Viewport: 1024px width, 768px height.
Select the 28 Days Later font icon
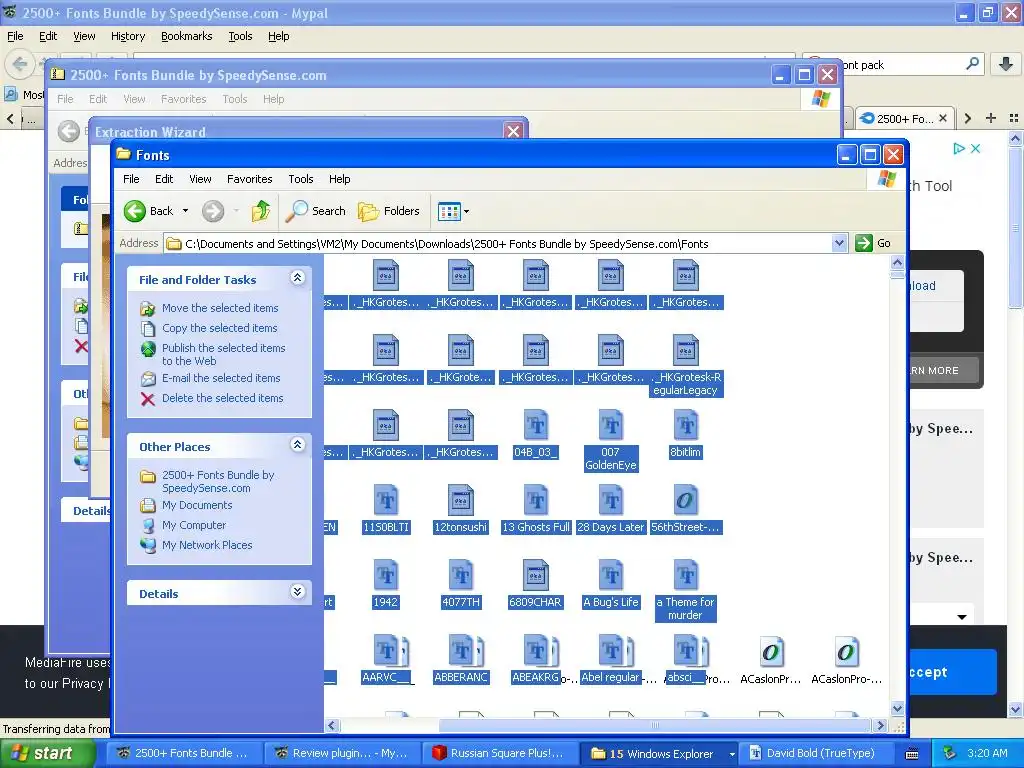611,509
